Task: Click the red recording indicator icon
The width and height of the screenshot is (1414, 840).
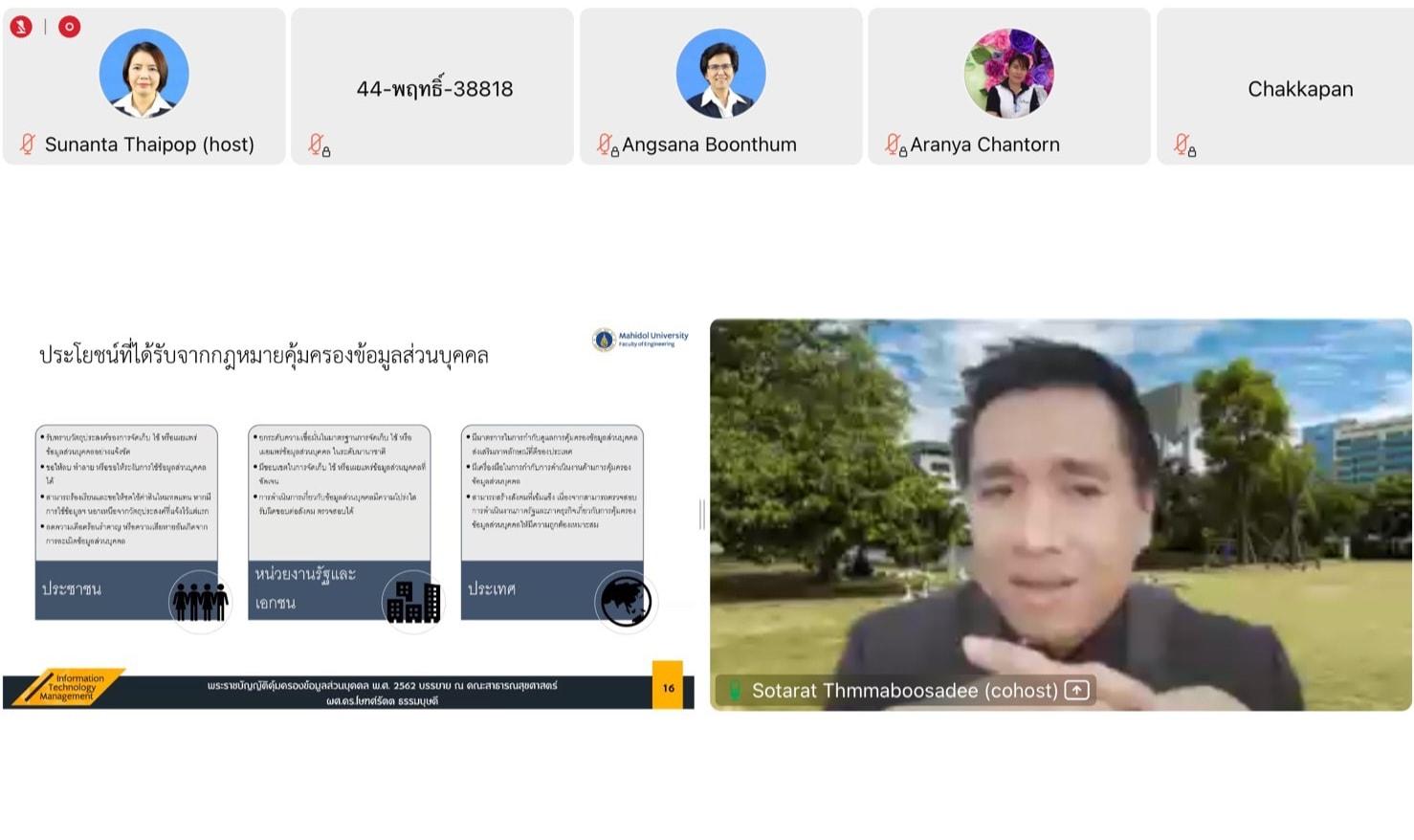Action: (x=69, y=27)
